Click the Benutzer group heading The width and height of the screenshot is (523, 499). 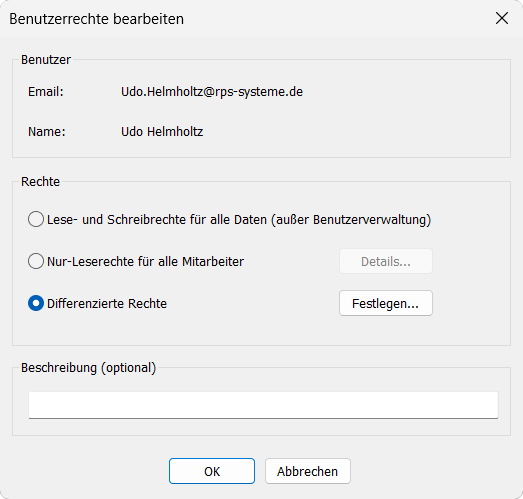(x=46, y=60)
